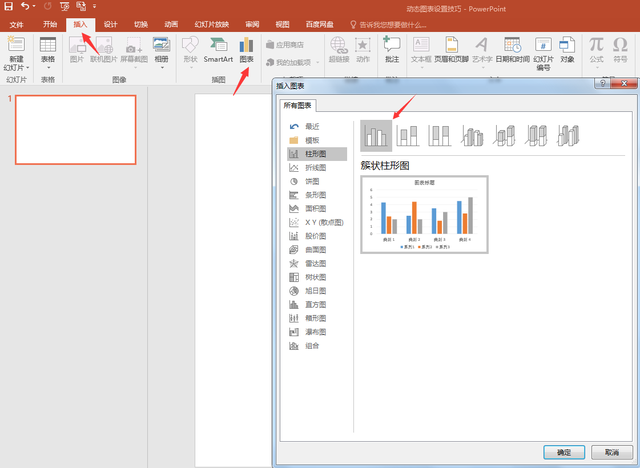Select Line (折线图) chart category
Image resolution: width=640 pixels, height=468 pixels.
coord(317,168)
